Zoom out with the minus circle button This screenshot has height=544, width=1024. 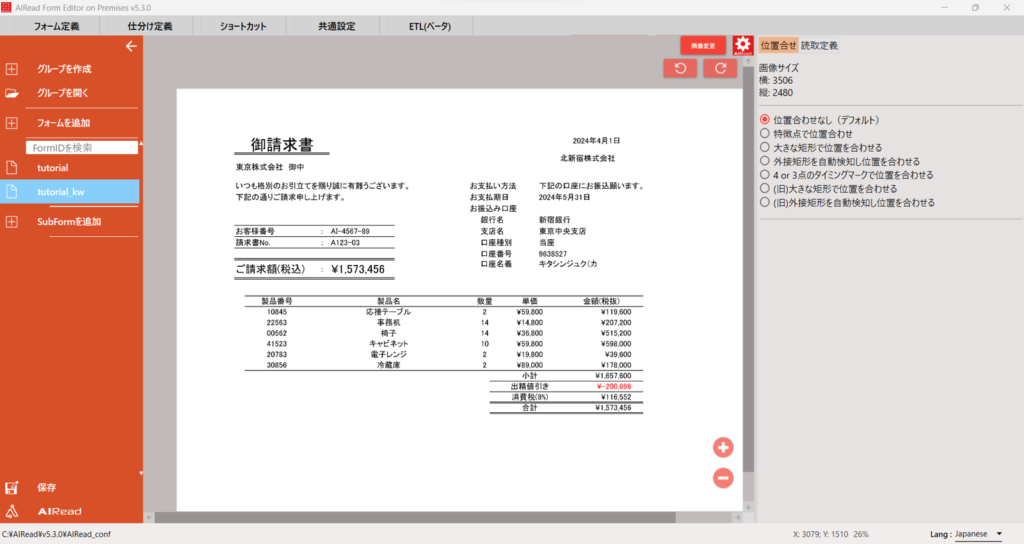coord(723,478)
